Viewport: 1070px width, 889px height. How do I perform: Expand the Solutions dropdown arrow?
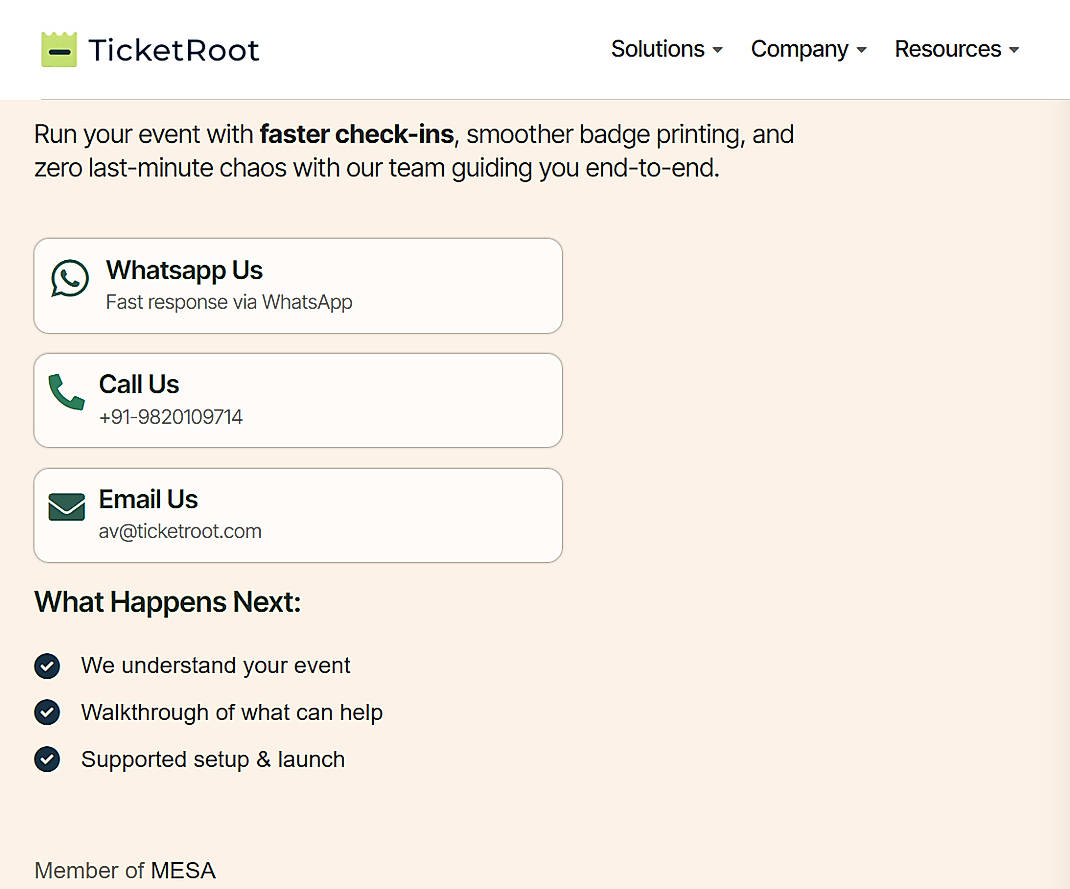(717, 50)
